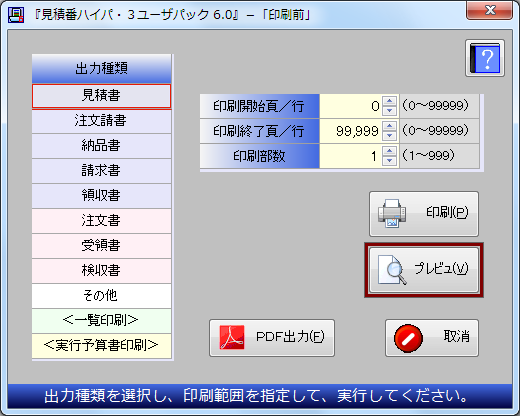This screenshot has width=520, height=416.
Task: Select 請求書 output type
Action: pyautogui.click(x=101, y=171)
